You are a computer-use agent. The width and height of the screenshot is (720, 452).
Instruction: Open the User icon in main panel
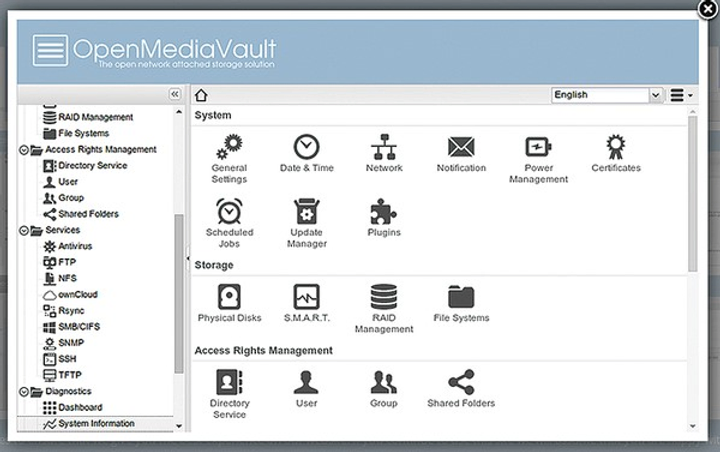pyautogui.click(x=306, y=389)
